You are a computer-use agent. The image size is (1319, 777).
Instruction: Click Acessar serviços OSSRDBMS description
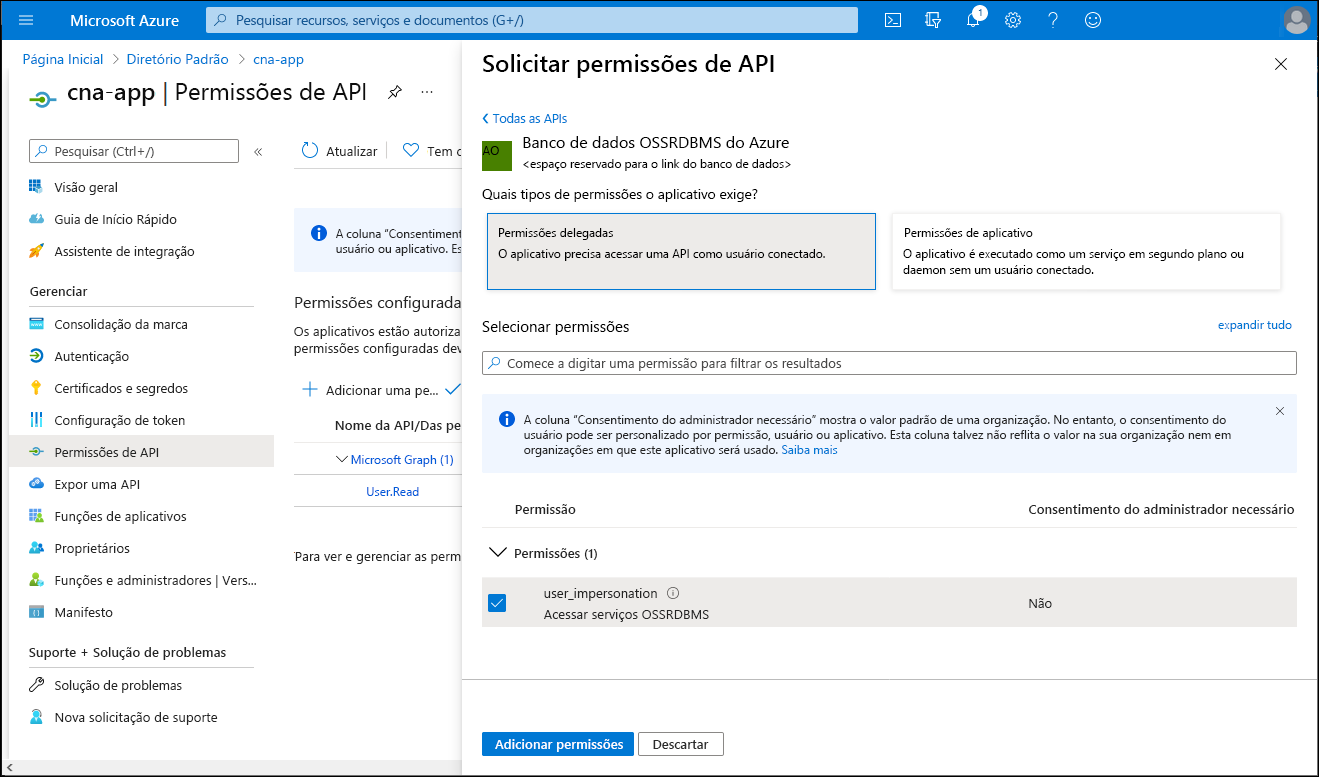[x=626, y=614]
